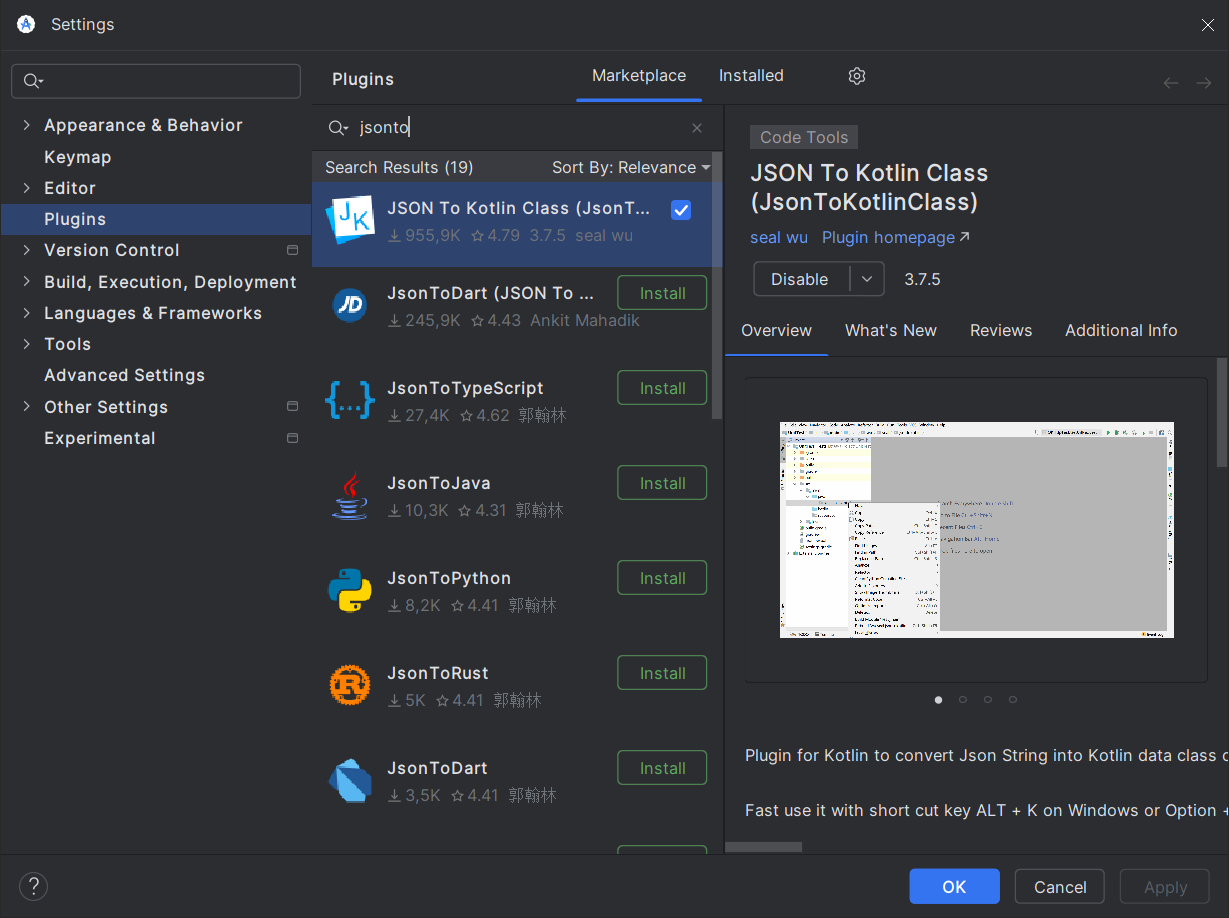Open Sort By Relevance dropdown
Screen dimensions: 1229x918
click(631, 167)
